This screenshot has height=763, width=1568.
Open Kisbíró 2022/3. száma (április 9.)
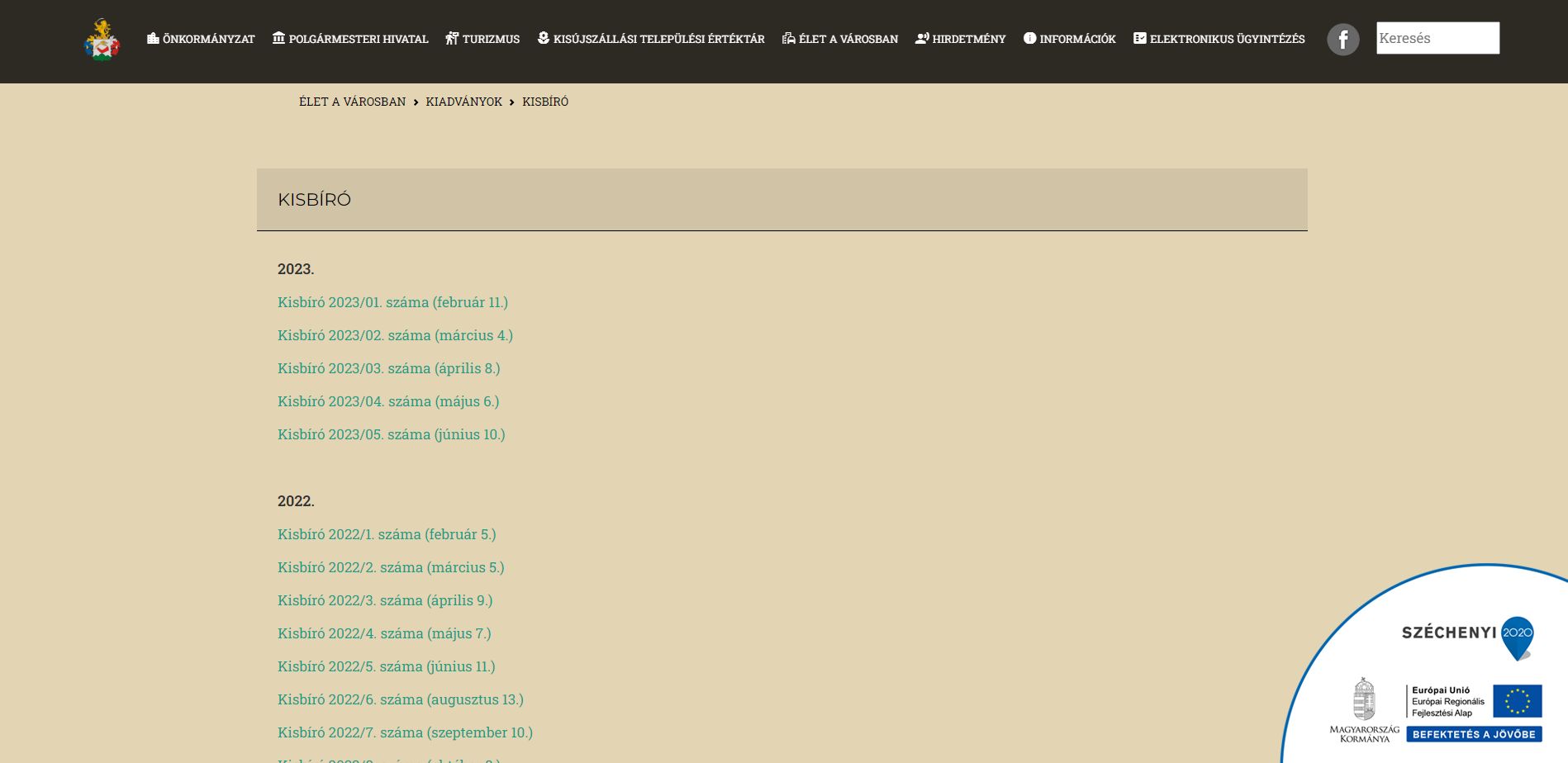click(385, 600)
